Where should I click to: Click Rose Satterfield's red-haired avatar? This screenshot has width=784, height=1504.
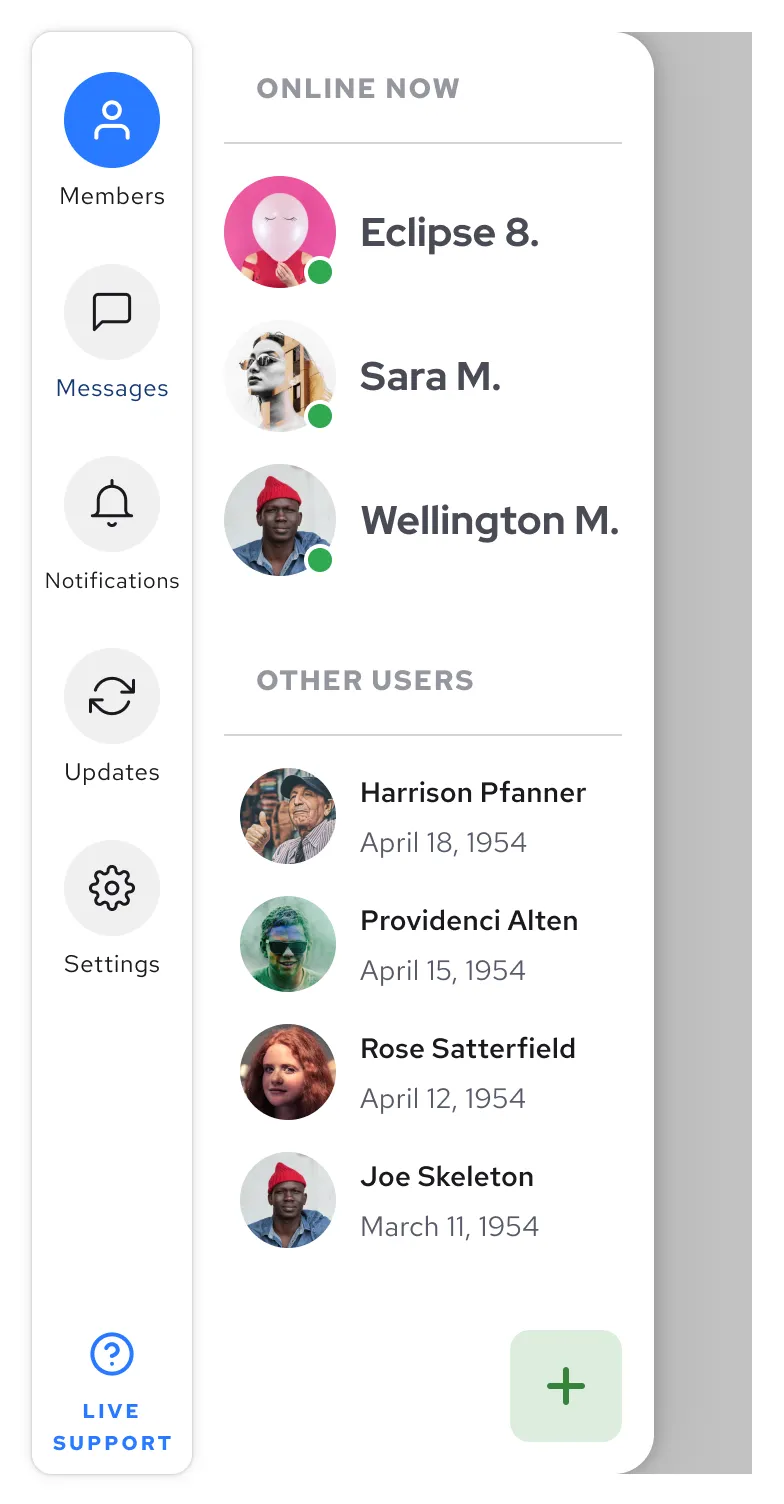tap(288, 1072)
